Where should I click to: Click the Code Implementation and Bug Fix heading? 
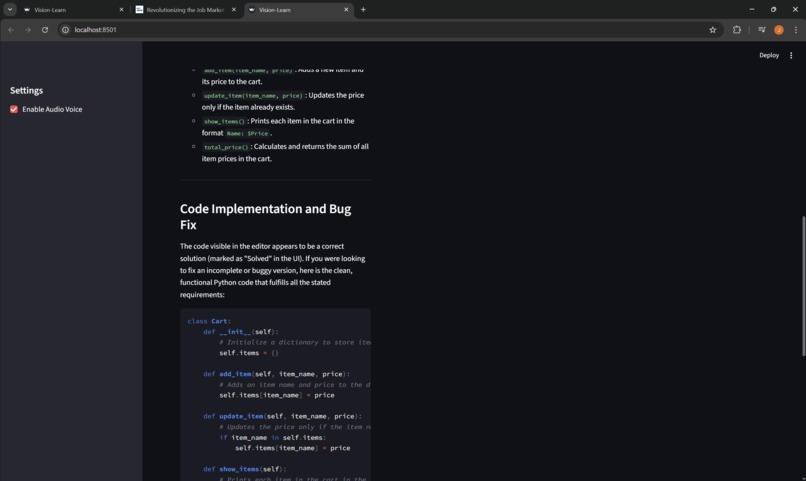pos(265,216)
